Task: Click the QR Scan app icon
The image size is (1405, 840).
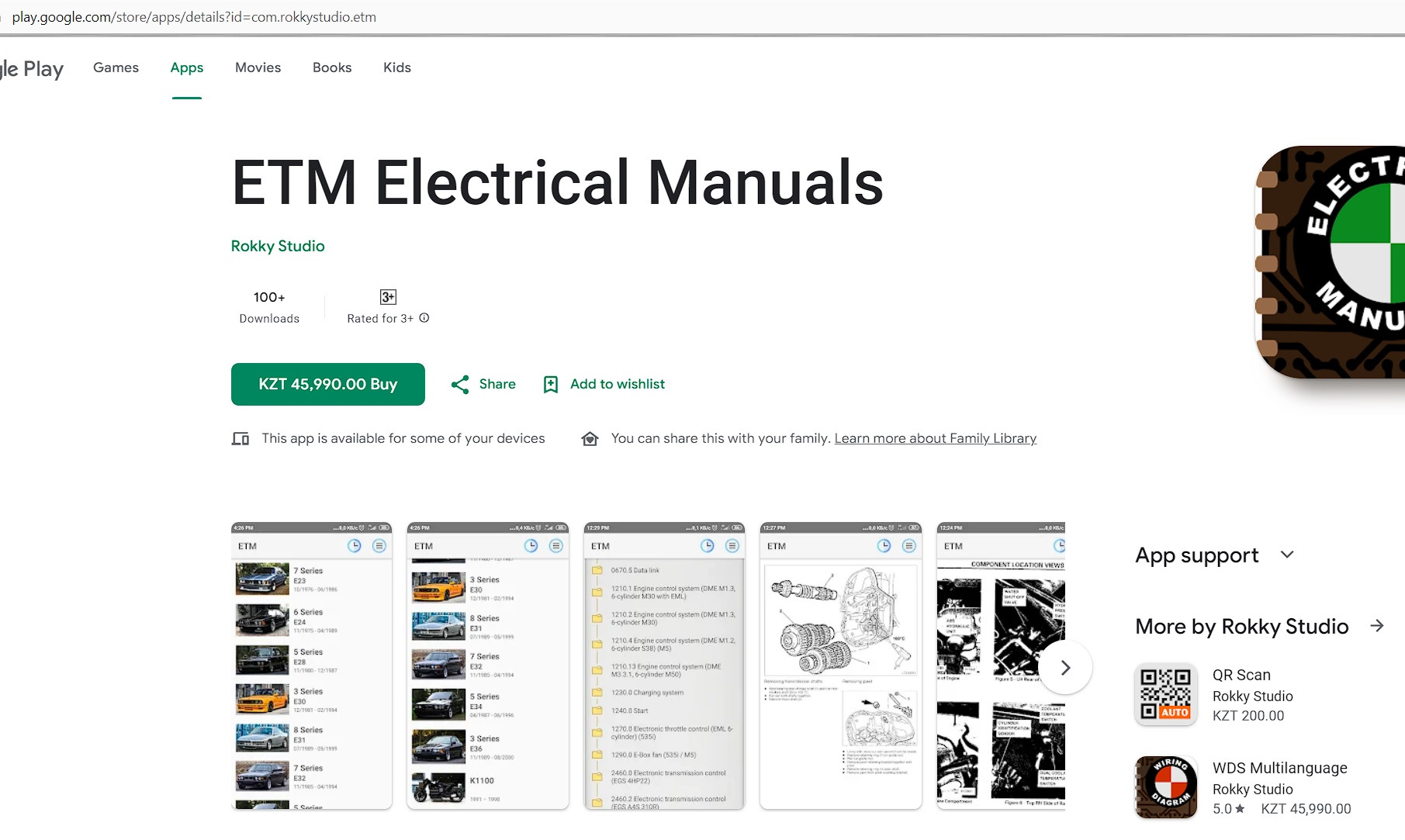Action: (1164, 694)
